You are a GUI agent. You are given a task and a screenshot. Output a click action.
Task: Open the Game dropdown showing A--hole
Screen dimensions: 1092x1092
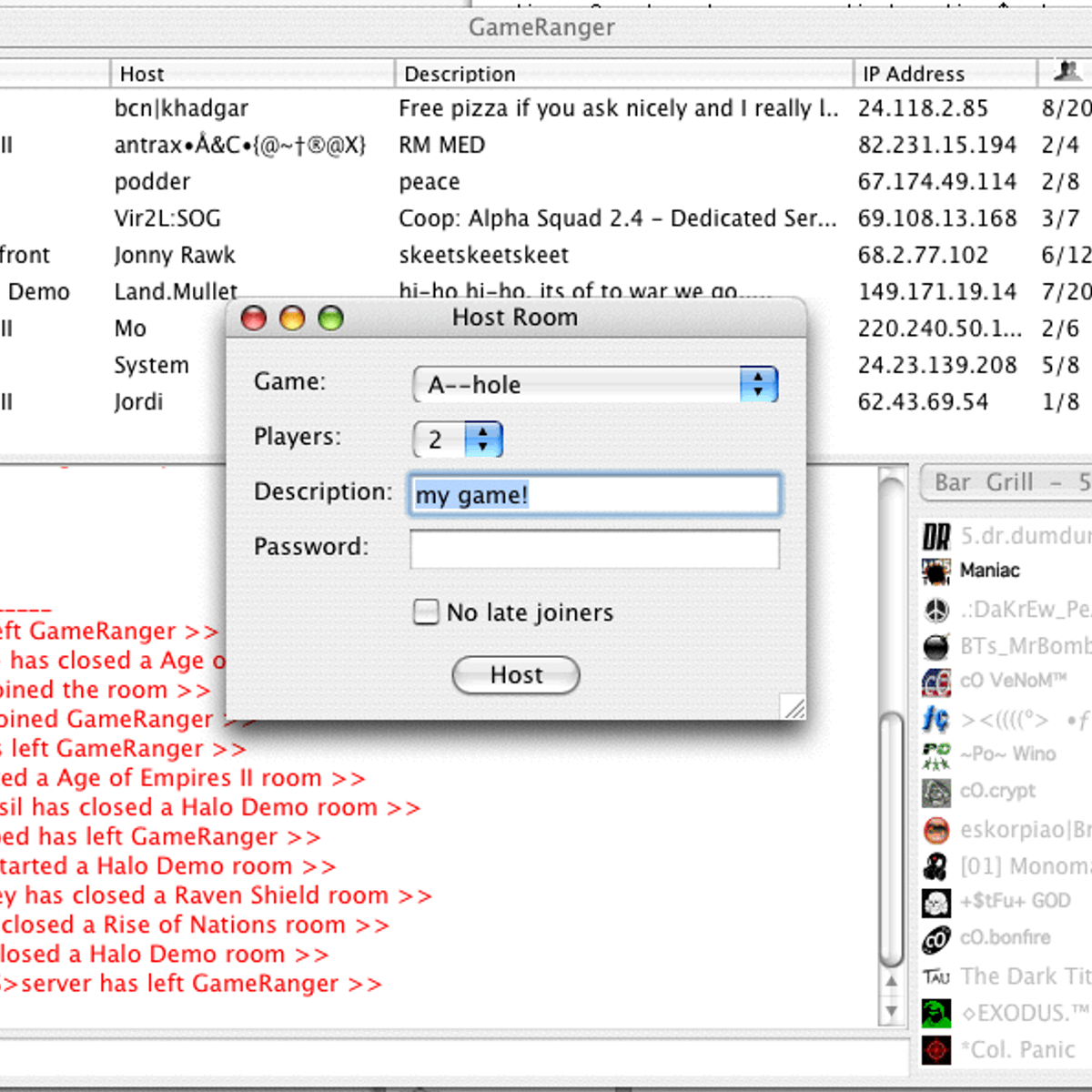click(595, 385)
